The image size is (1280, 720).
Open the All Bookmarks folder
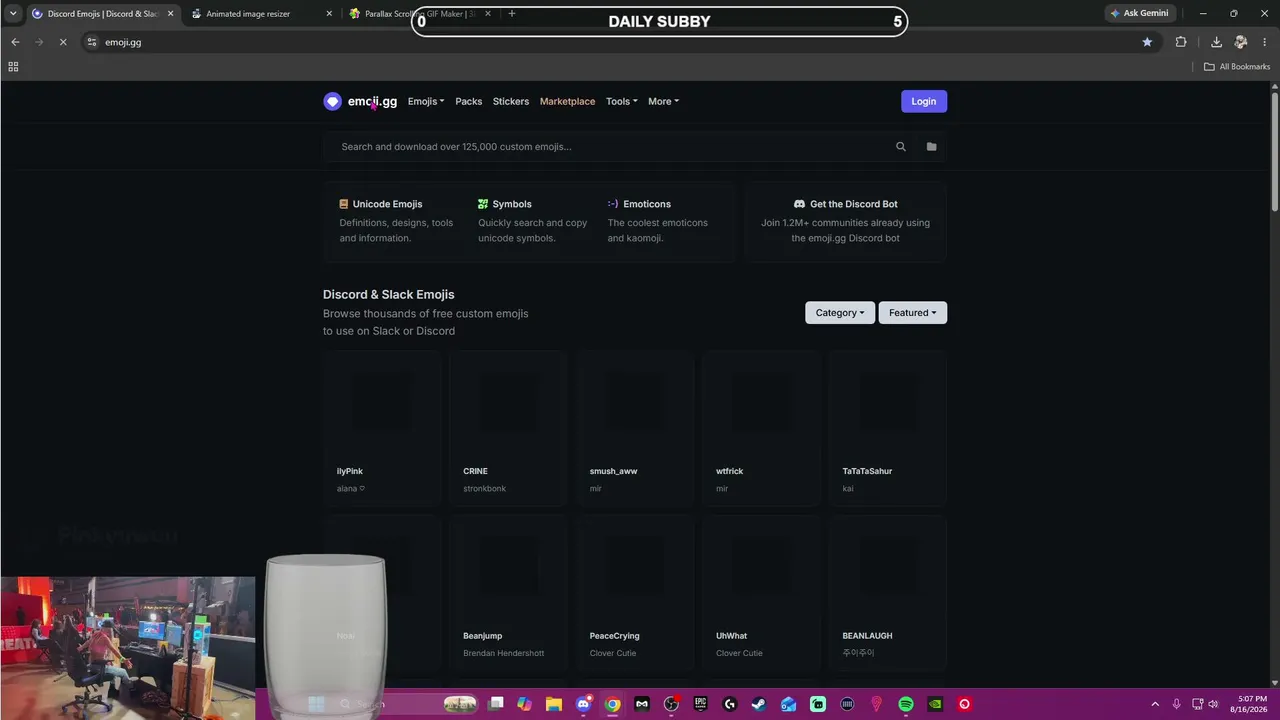(x=1237, y=67)
